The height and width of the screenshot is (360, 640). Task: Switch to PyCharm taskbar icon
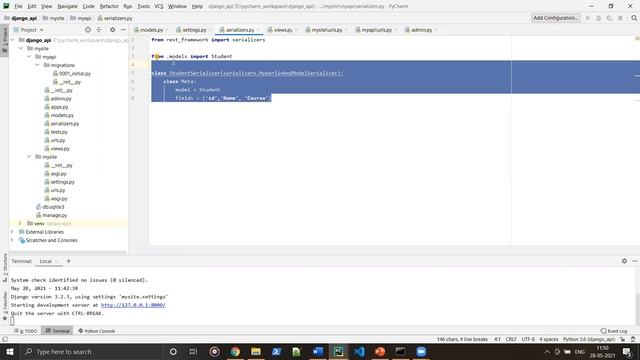click(x=338, y=351)
